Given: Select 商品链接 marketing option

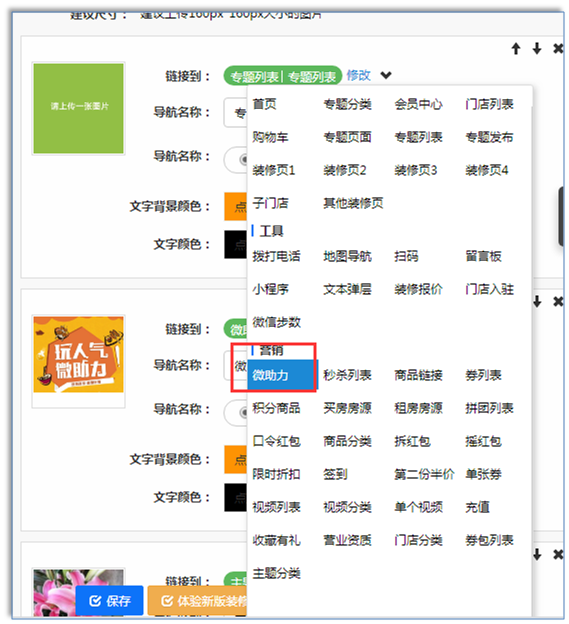Looking at the screenshot, I should click(418, 375).
